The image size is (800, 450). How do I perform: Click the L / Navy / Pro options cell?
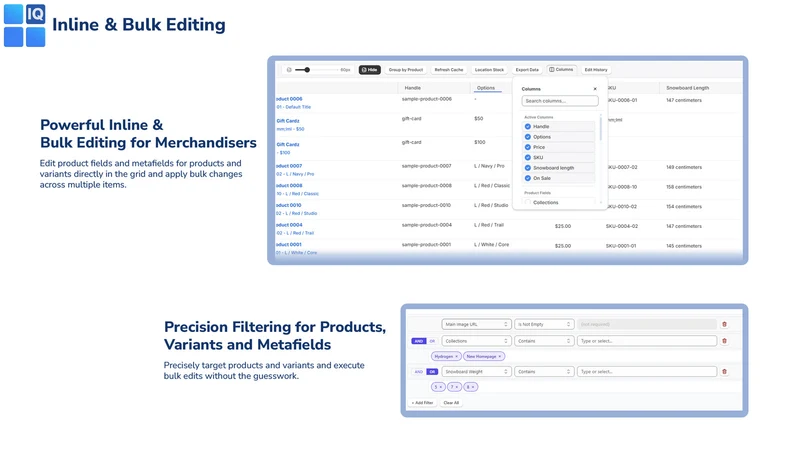click(x=489, y=166)
